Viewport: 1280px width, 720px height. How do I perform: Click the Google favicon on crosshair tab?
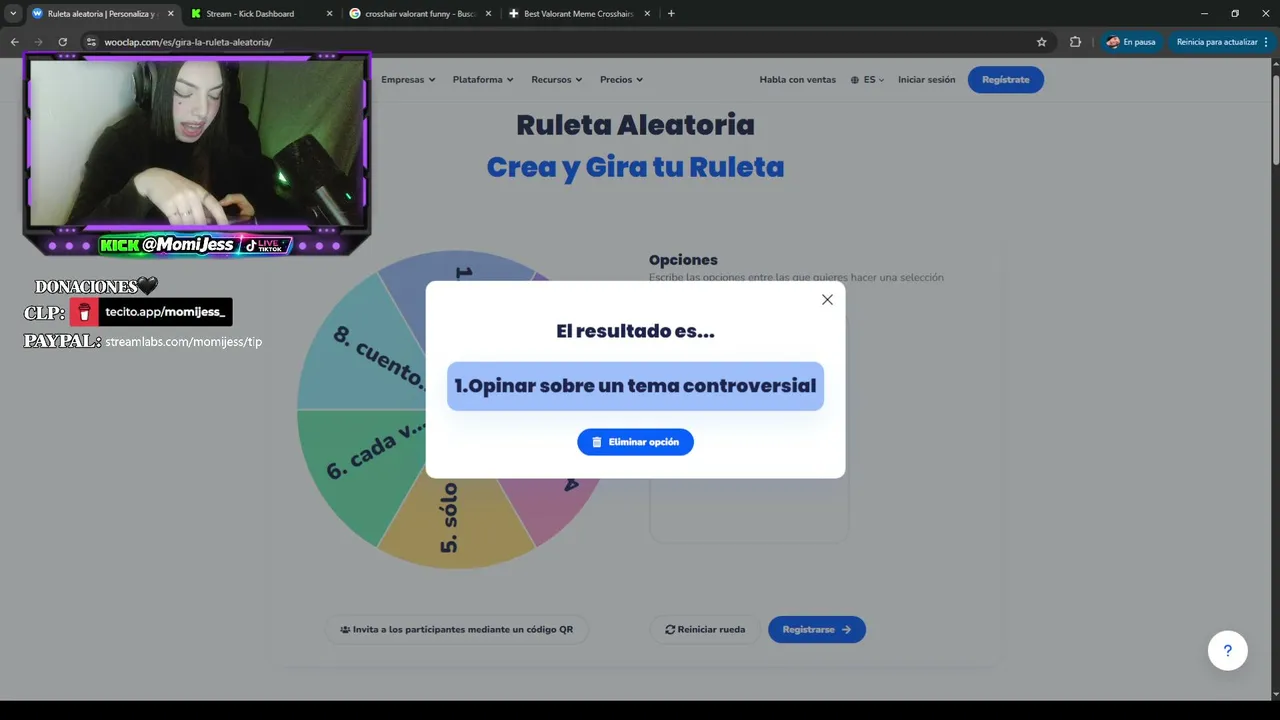pos(355,14)
